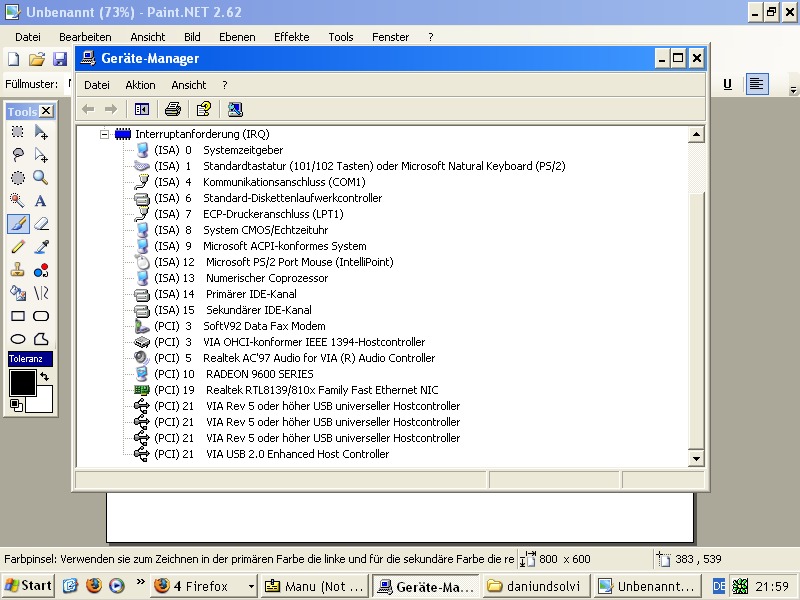
Task: Select the Freeform Shape tool
Action: coord(41,339)
